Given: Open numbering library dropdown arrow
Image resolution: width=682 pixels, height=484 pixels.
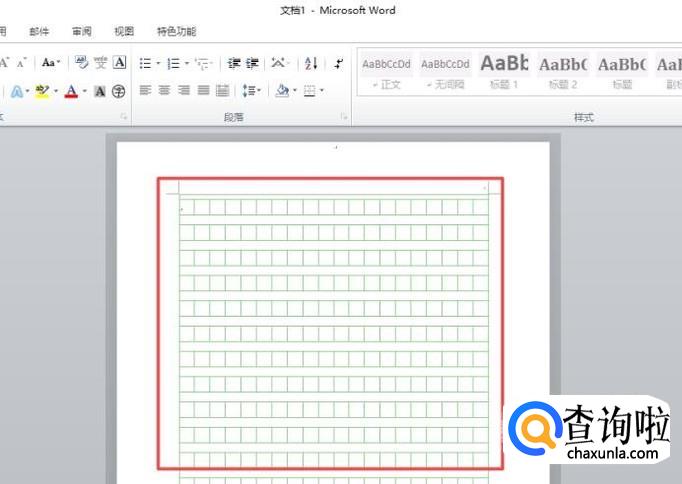Looking at the screenshot, I should (x=187, y=63).
